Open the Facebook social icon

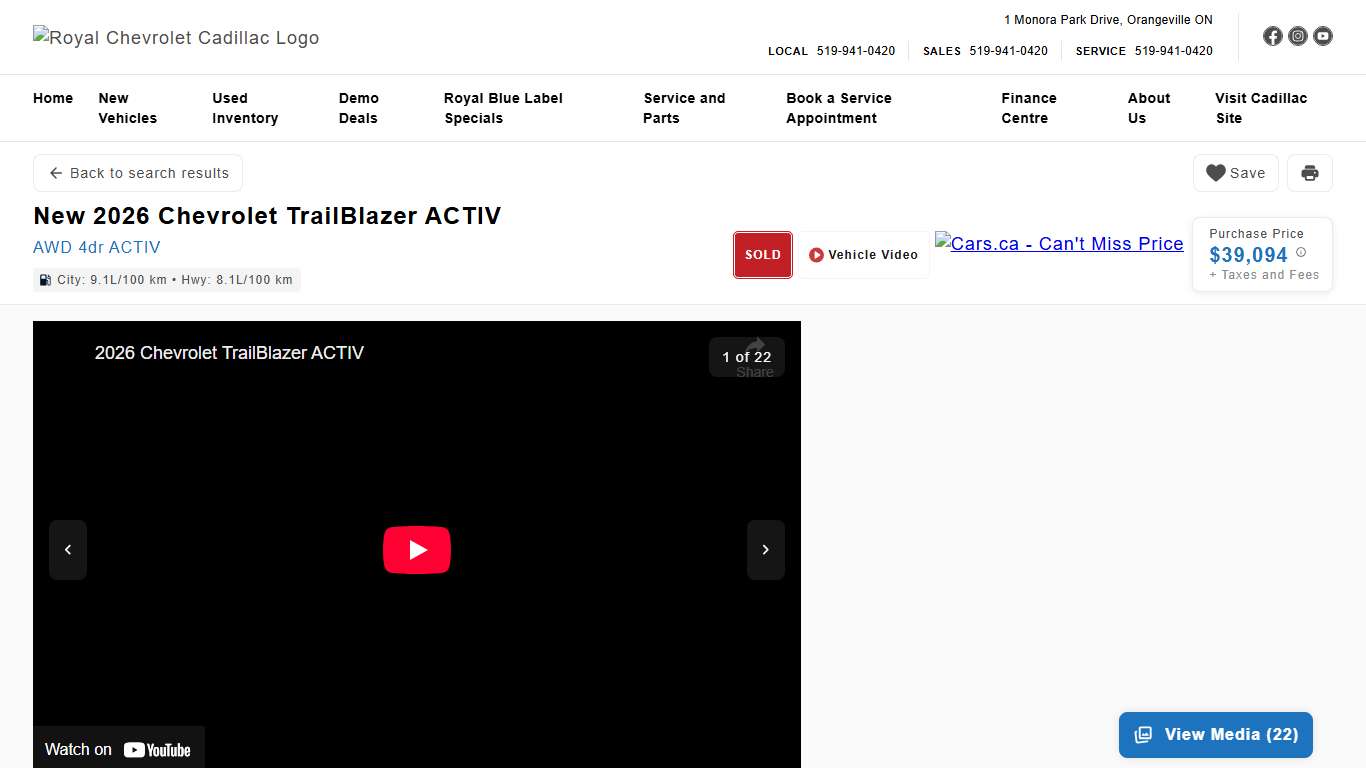(x=1272, y=36)
